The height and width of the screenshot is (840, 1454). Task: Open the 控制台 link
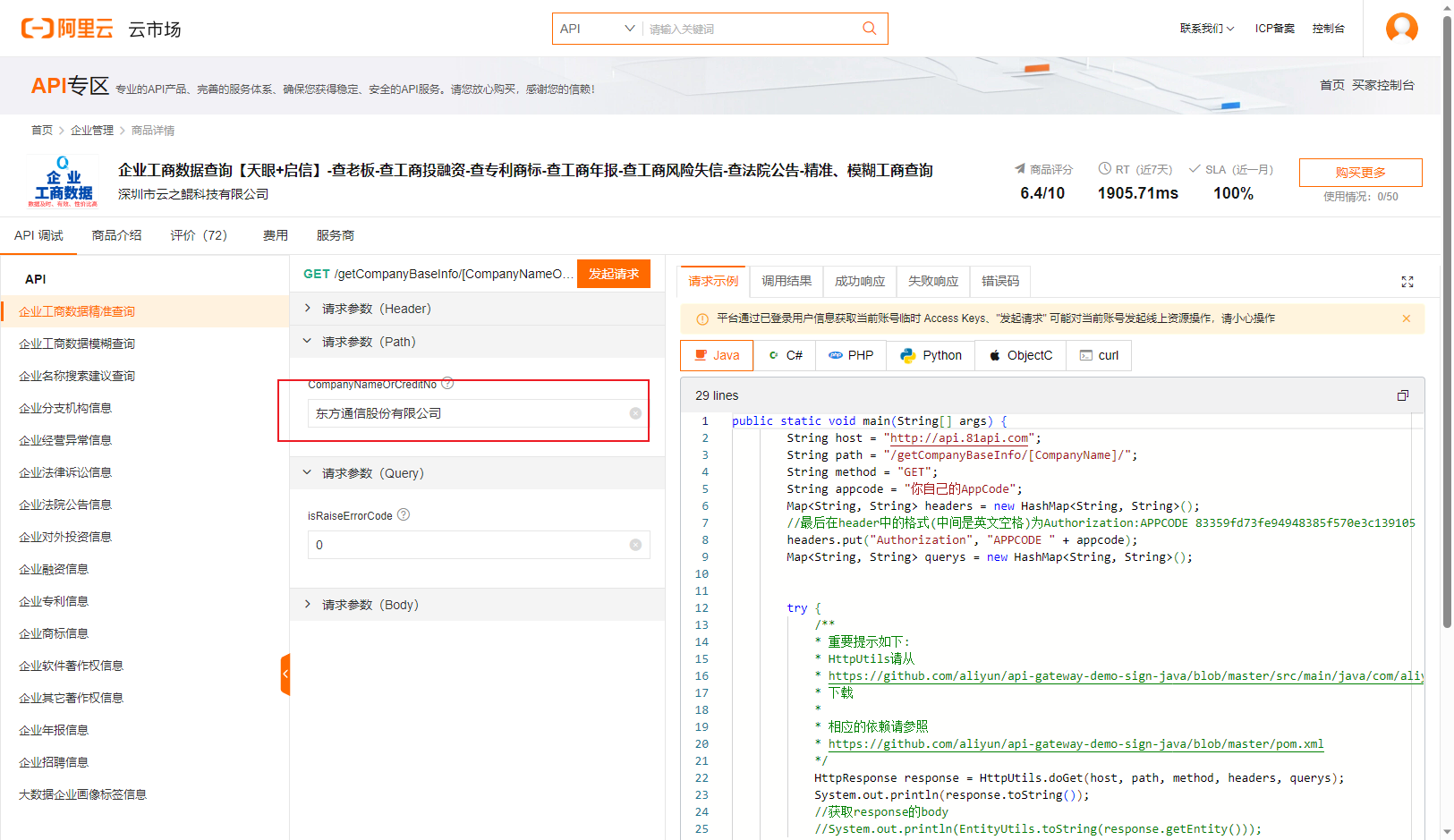[1328, 29]
